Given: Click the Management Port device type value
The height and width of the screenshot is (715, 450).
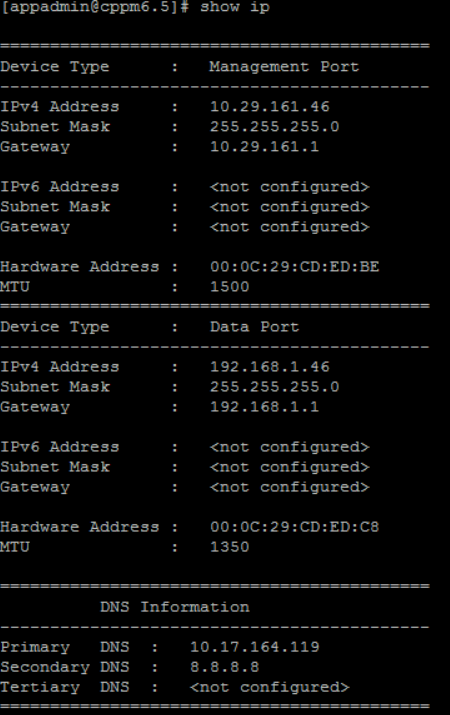Looking at the screenshot, I should click(284, 67).
